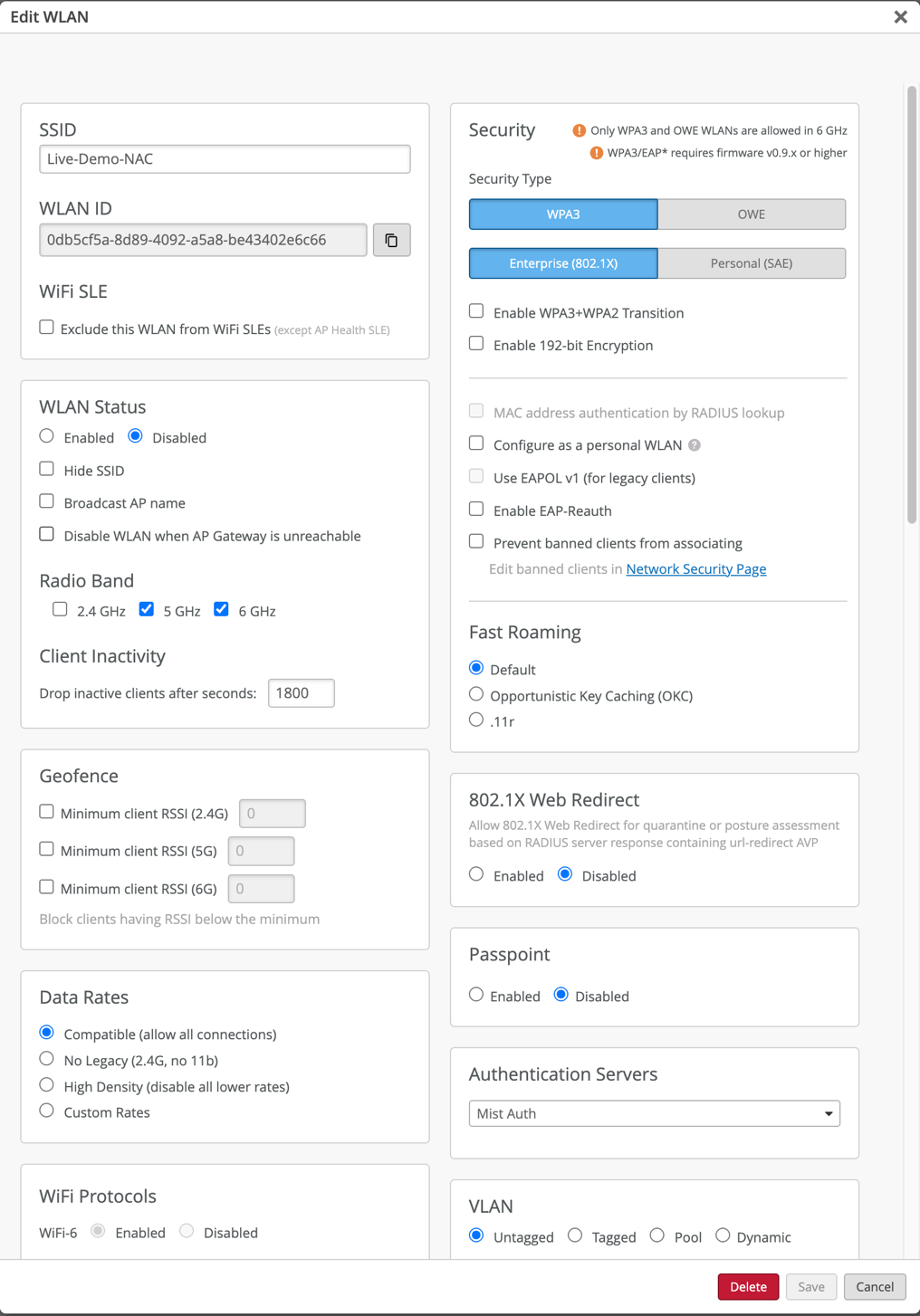Tick Enable WPA3+WPA2 Transition
This screenshot has height=1316, width=920.
476,311
